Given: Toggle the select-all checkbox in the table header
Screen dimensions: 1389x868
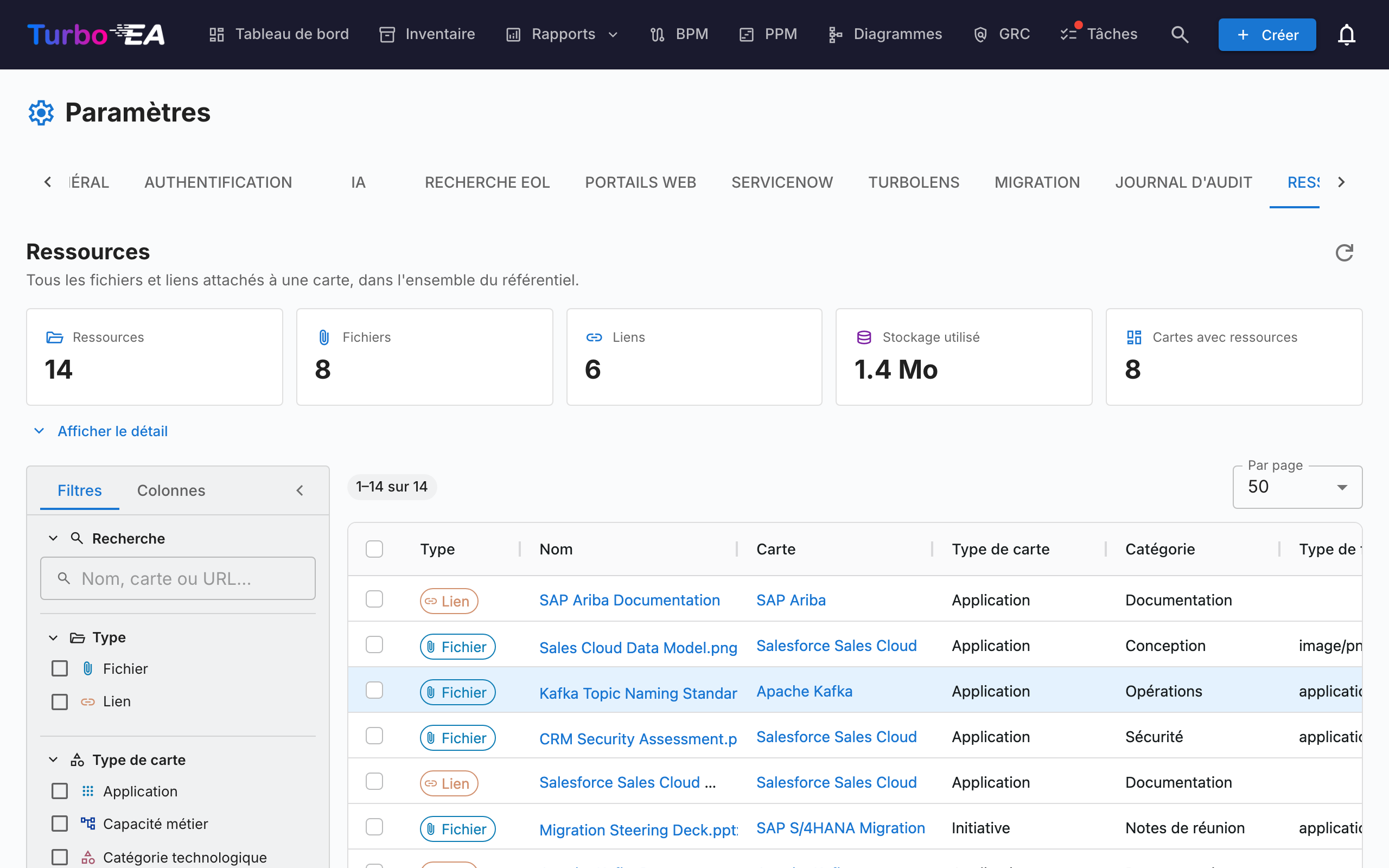Looking at the screenshot, I should (x=374, y=549).
